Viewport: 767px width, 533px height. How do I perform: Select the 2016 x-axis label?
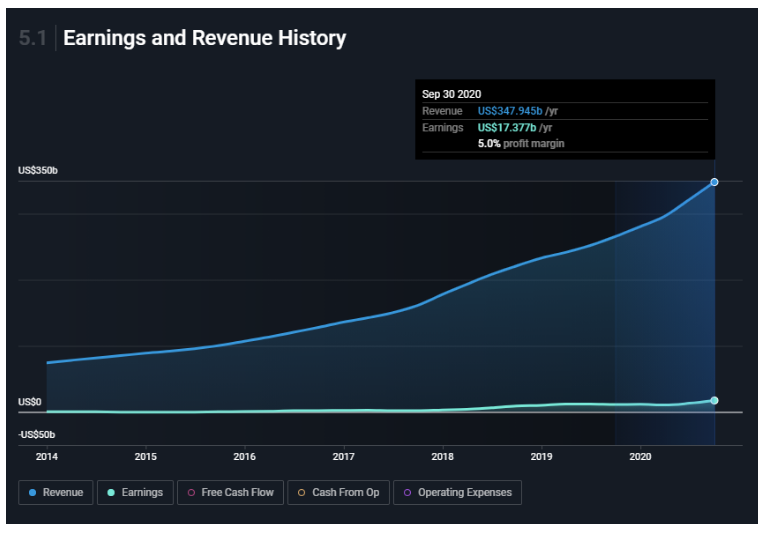(x=244, y=456)
